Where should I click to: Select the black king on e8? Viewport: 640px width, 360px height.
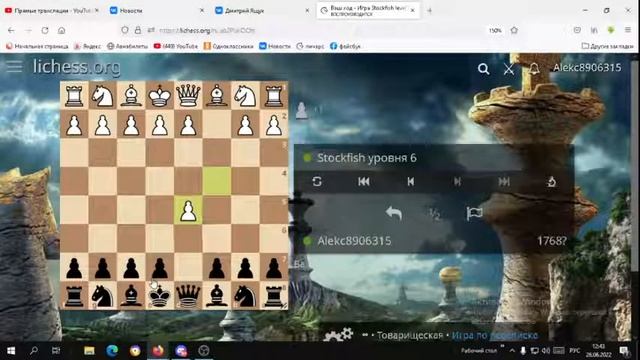pyautogui.click(x=160, y=296)
